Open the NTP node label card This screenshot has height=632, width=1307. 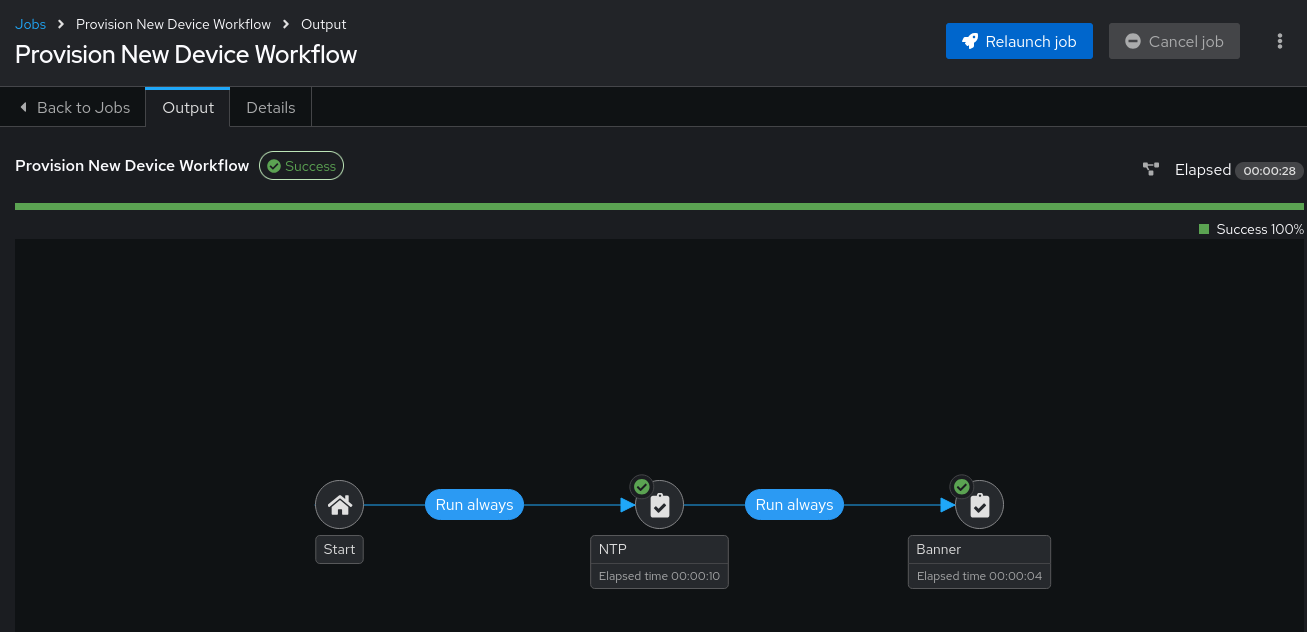[x=659, y=562]
